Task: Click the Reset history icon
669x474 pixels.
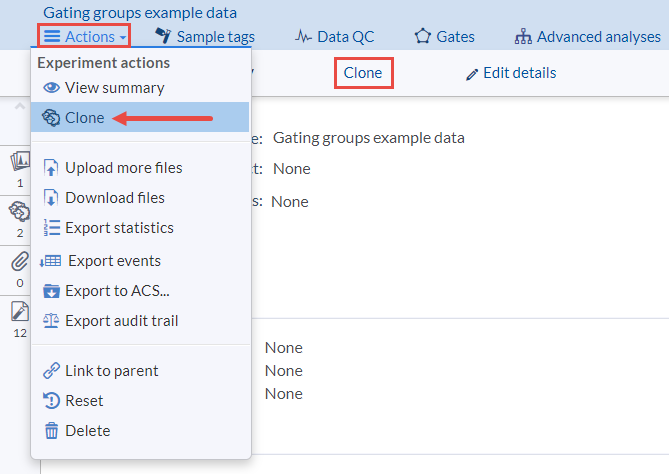Action: click(52, 401)
